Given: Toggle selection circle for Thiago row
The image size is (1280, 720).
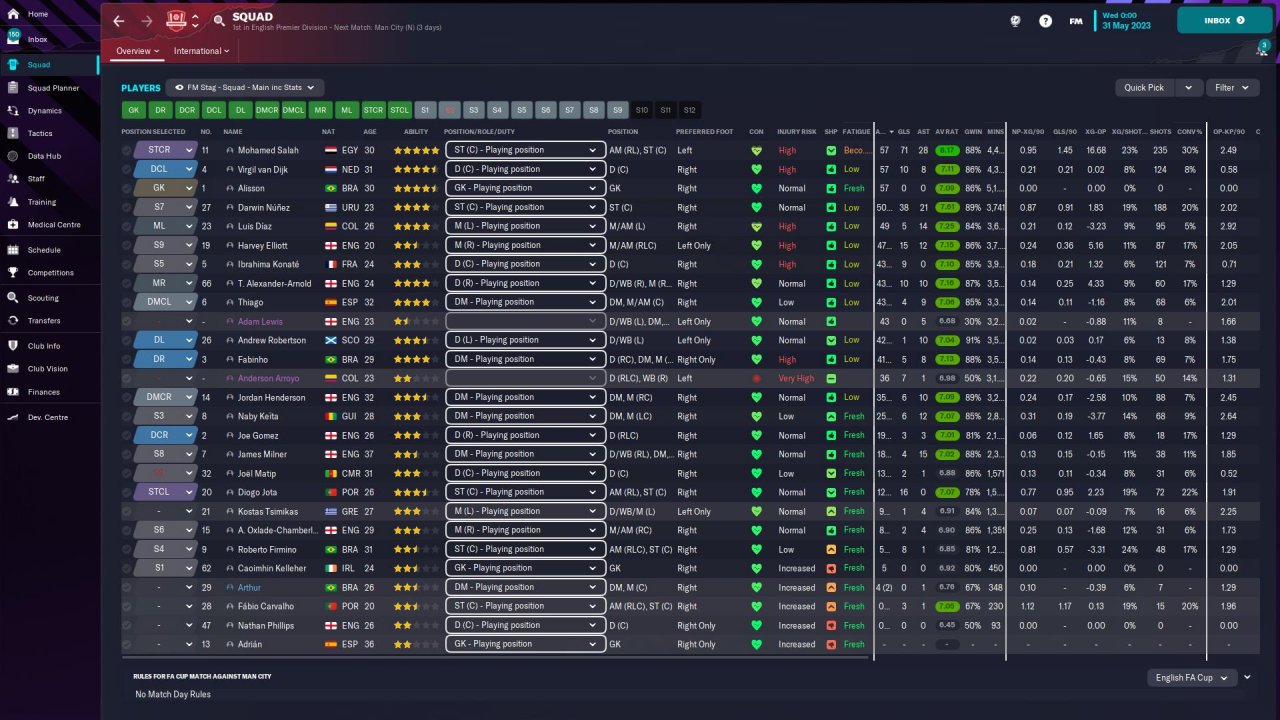Looking at the screenshot, I should 127,302.
